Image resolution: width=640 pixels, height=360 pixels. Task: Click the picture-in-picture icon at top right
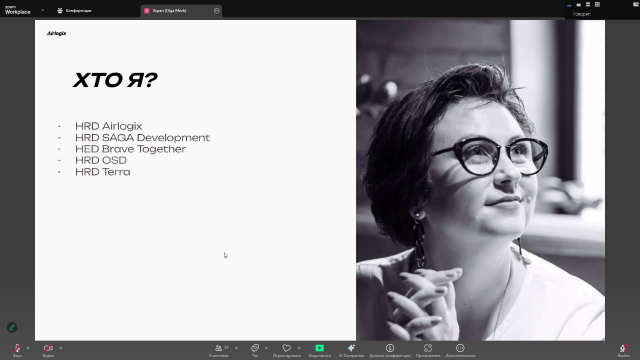(636, 4)
